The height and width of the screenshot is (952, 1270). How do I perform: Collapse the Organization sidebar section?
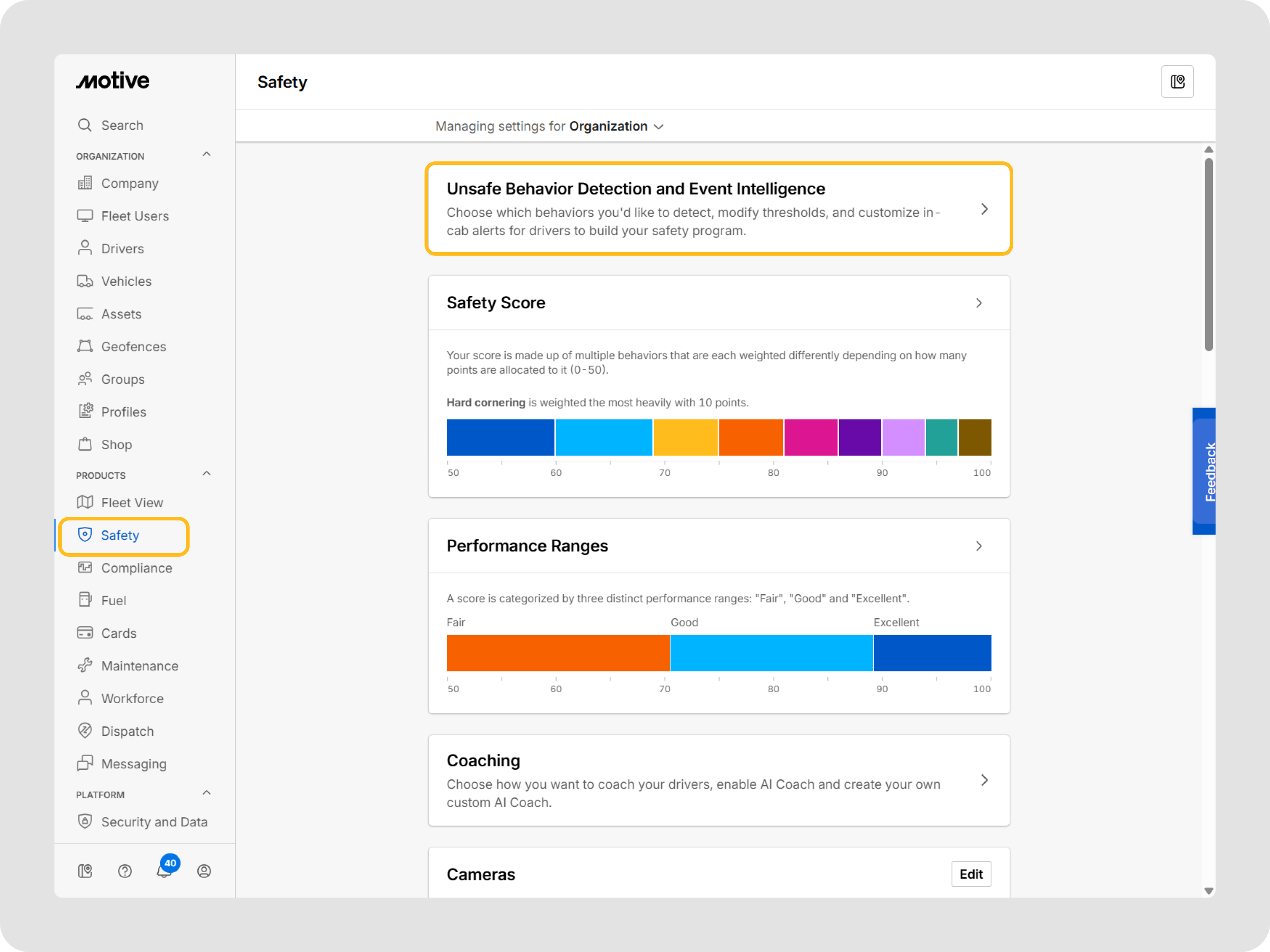207,155
